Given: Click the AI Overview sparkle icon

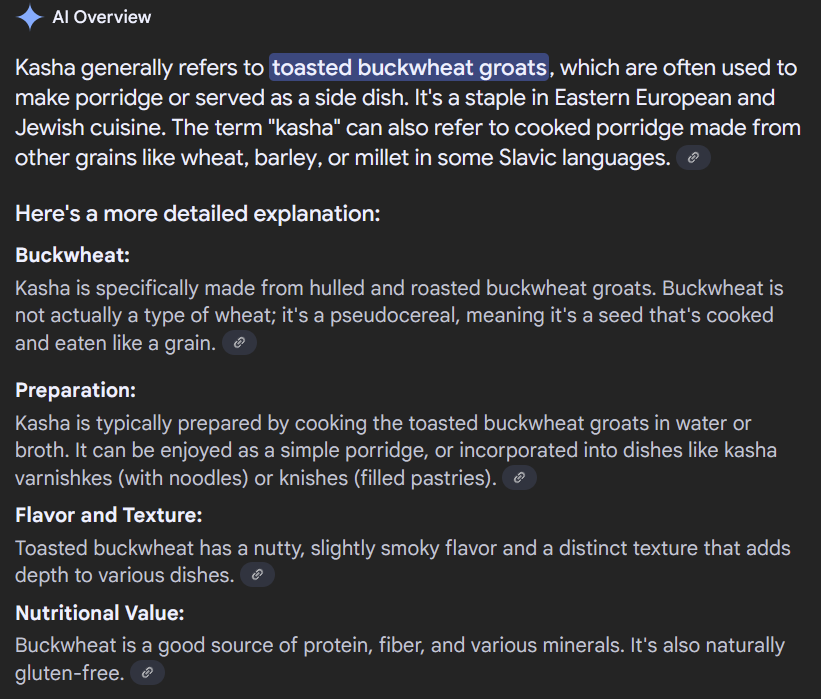Looking at the screenshot, I should (x=30, y=17).
